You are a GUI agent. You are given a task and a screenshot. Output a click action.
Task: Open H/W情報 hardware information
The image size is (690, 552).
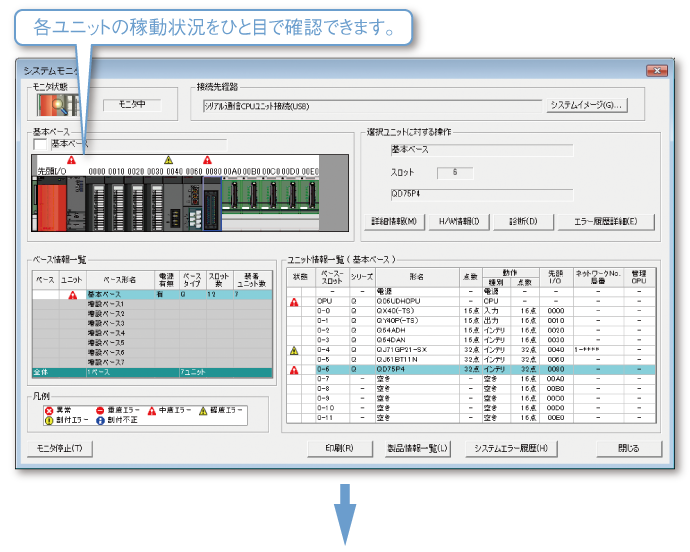click(459, 221)
